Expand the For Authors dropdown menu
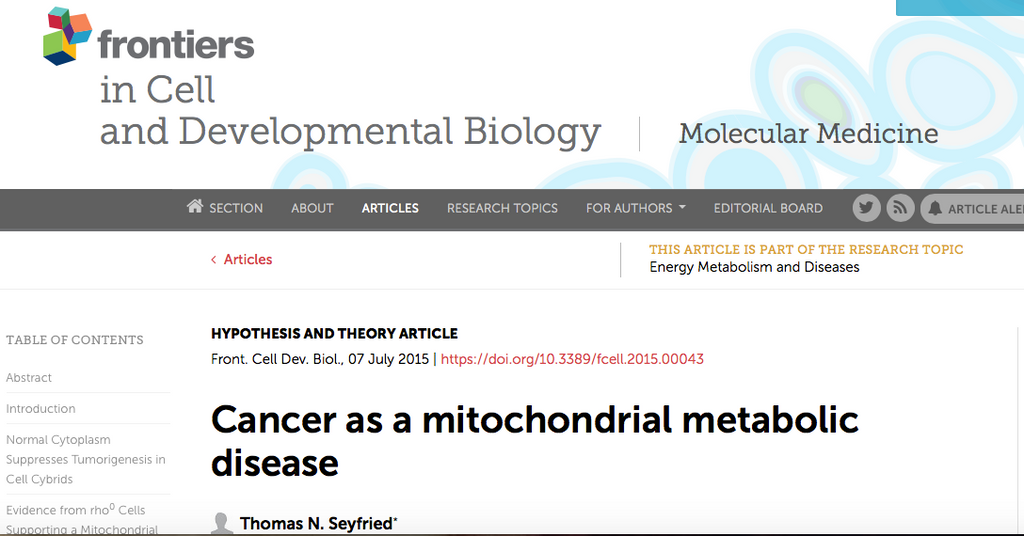 click(x=635, y=208)
